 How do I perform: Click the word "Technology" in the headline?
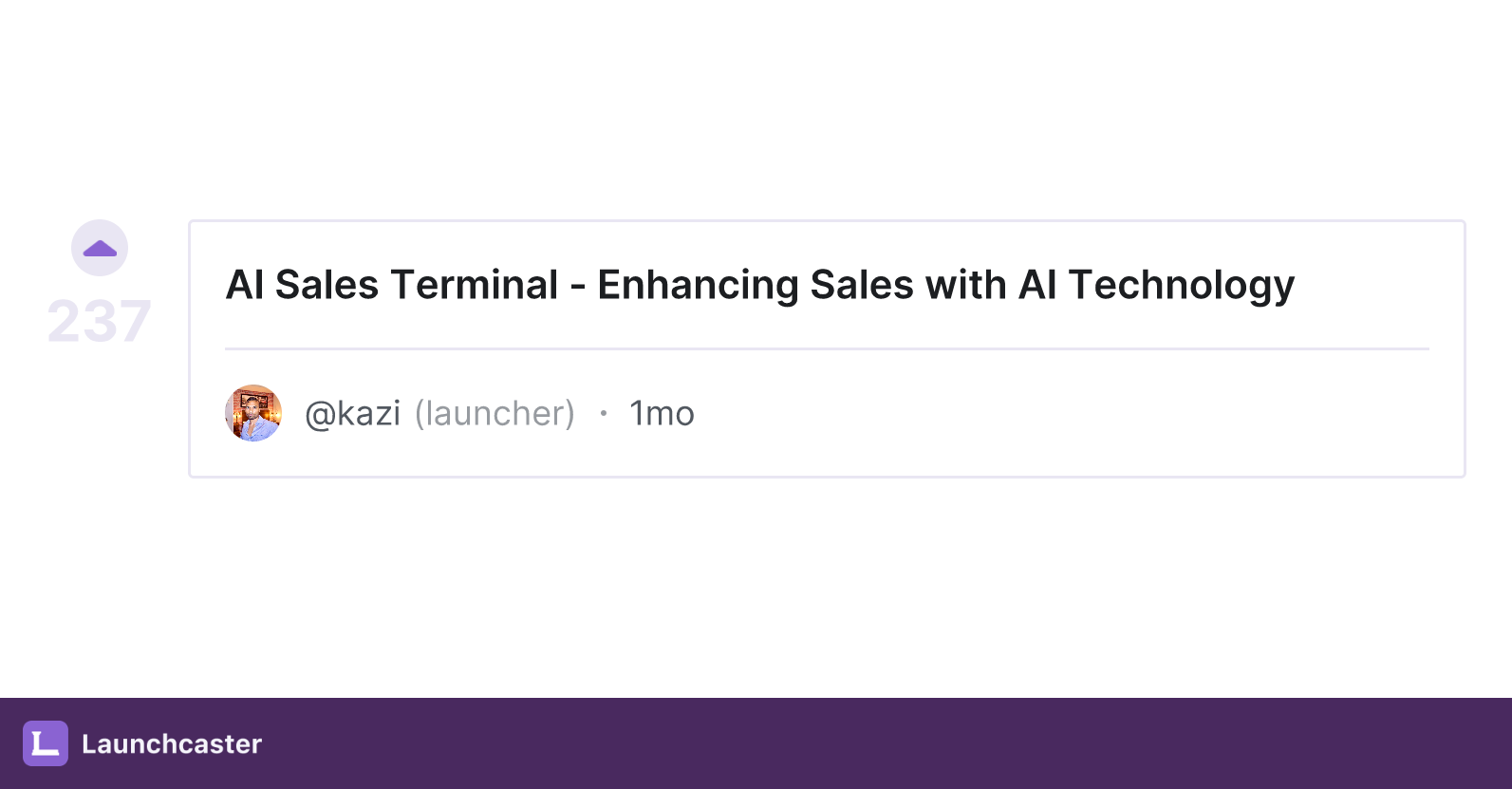1182,285
